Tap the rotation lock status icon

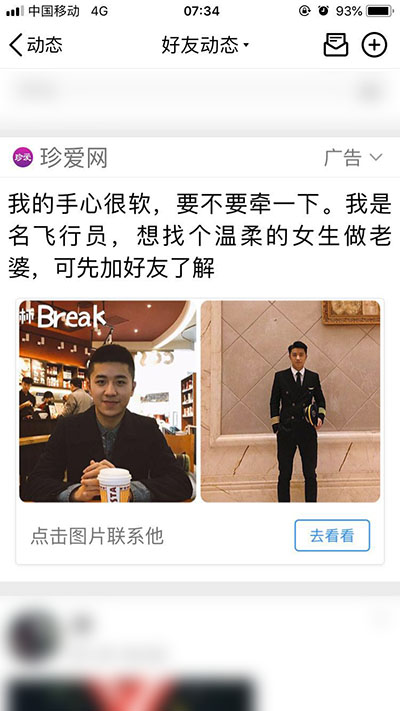tap(304, 11)
